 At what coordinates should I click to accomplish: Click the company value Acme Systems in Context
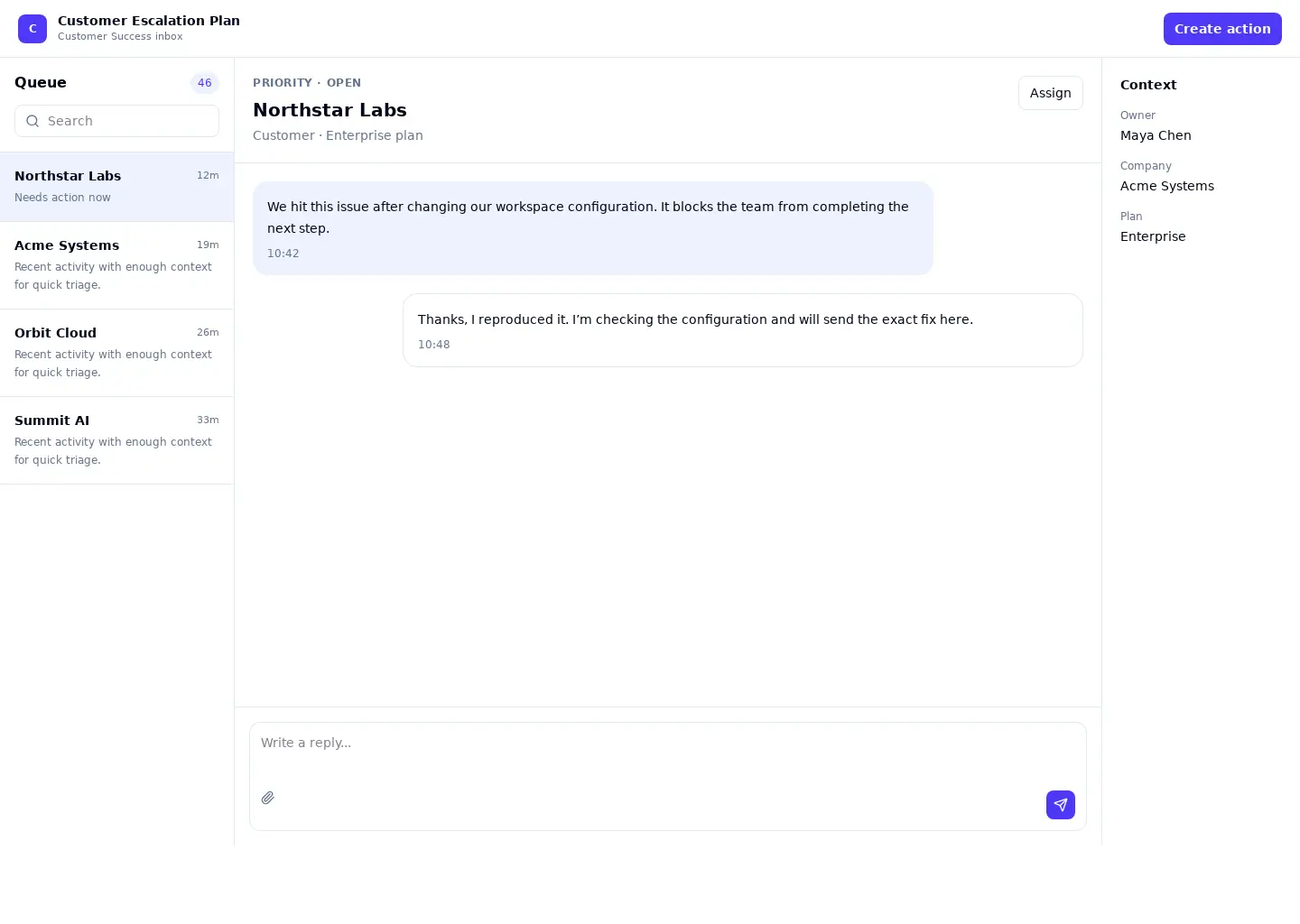tap(1167, 186)
